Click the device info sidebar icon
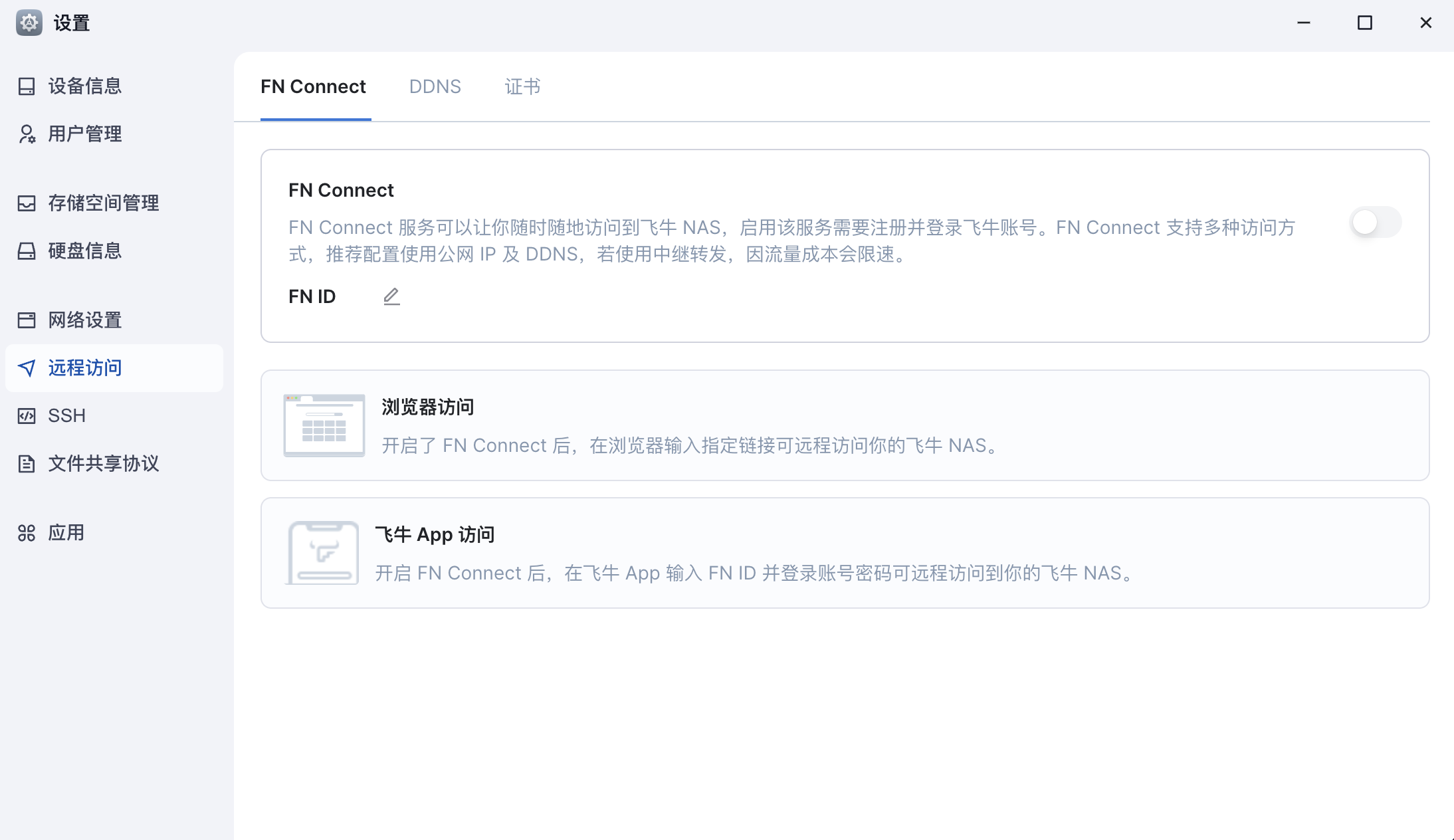This screenshot has height=840, width=1454. pos(27,86)
